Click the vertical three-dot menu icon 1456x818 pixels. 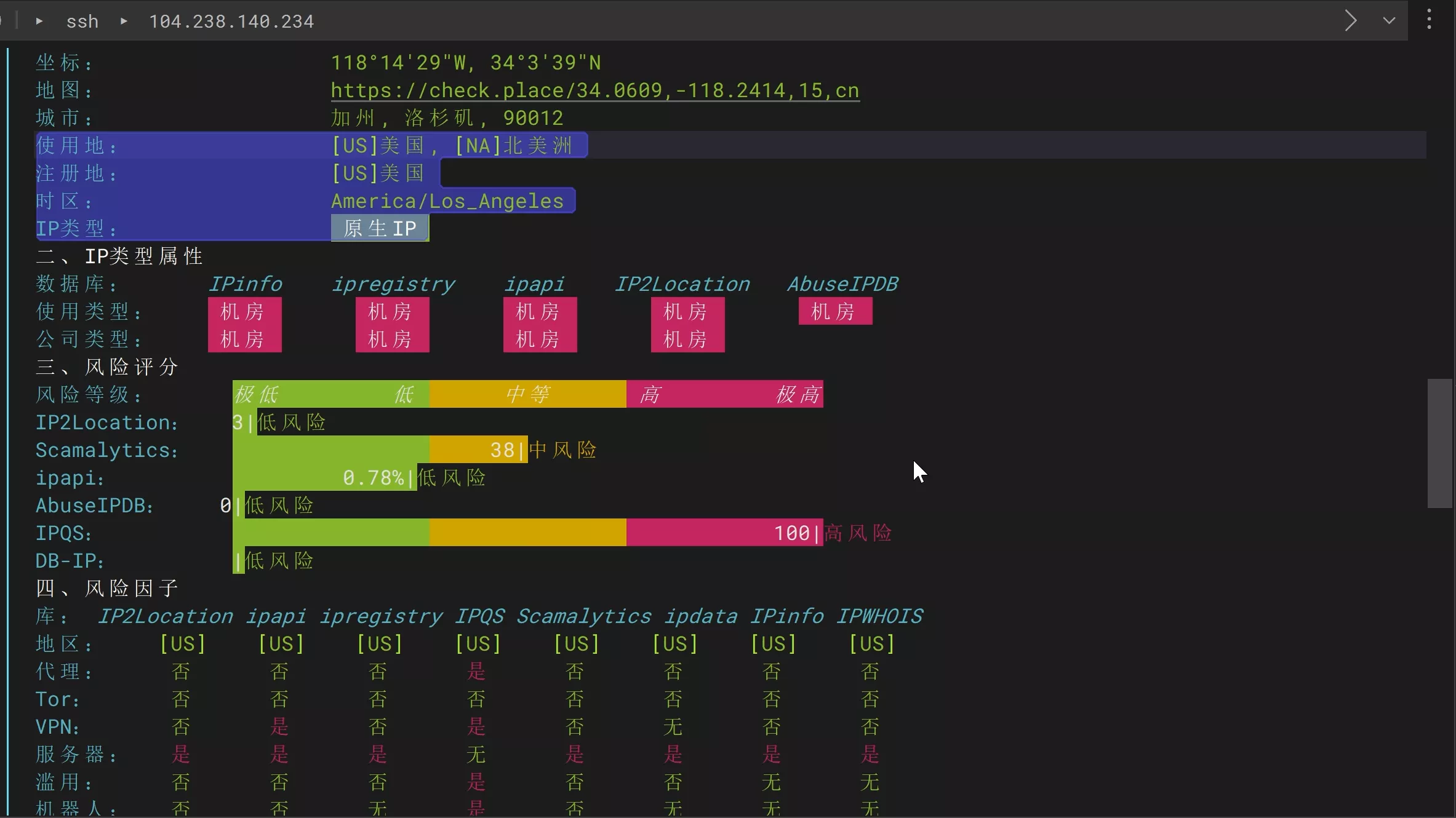[x=1429, y=20]
